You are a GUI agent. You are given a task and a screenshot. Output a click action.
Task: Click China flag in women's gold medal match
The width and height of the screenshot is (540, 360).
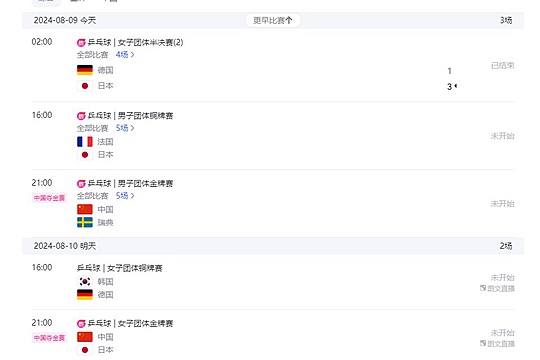coord(85,337)
